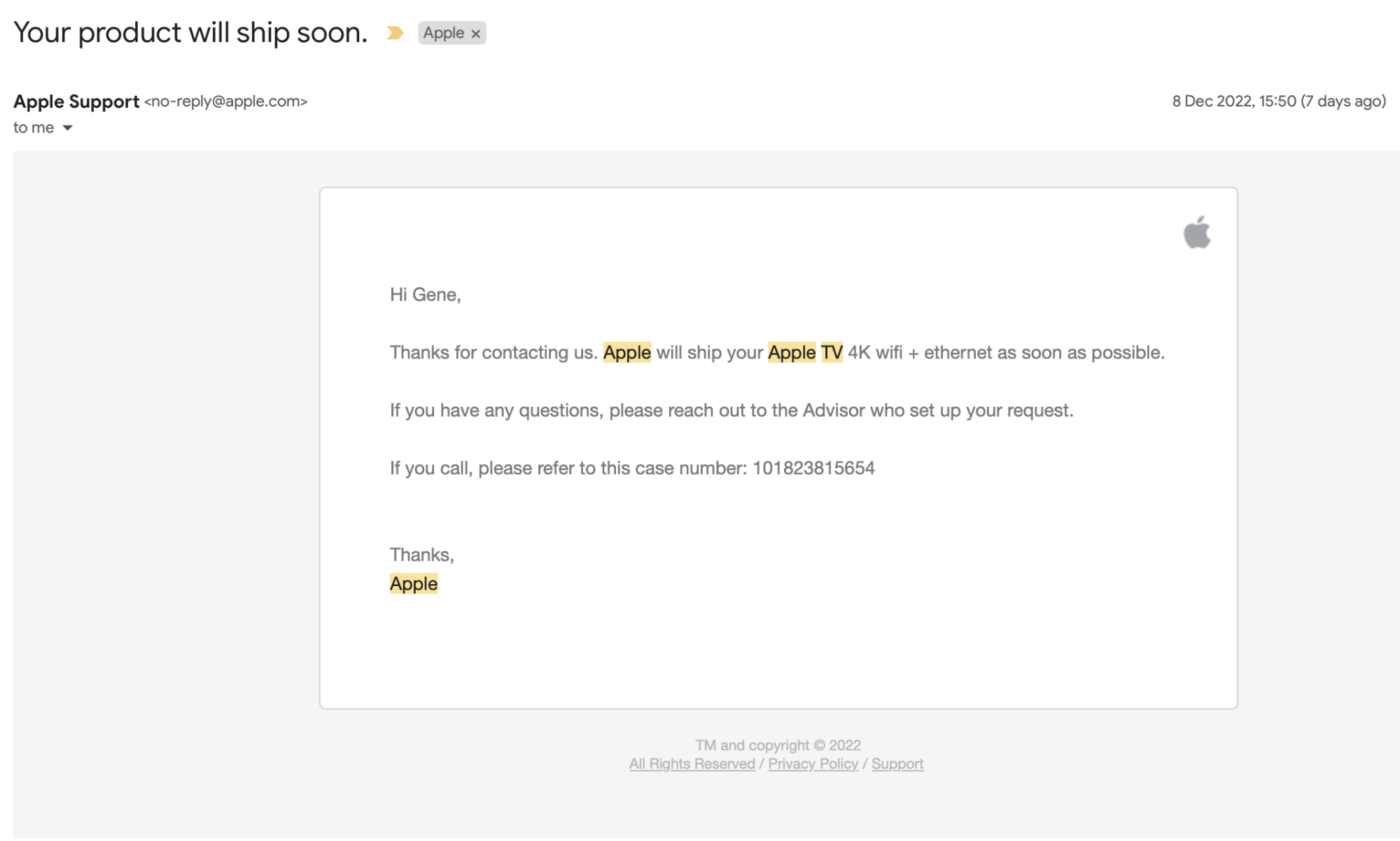Remove the Apple label with x
1400x841 pixels.
point(476,34)
